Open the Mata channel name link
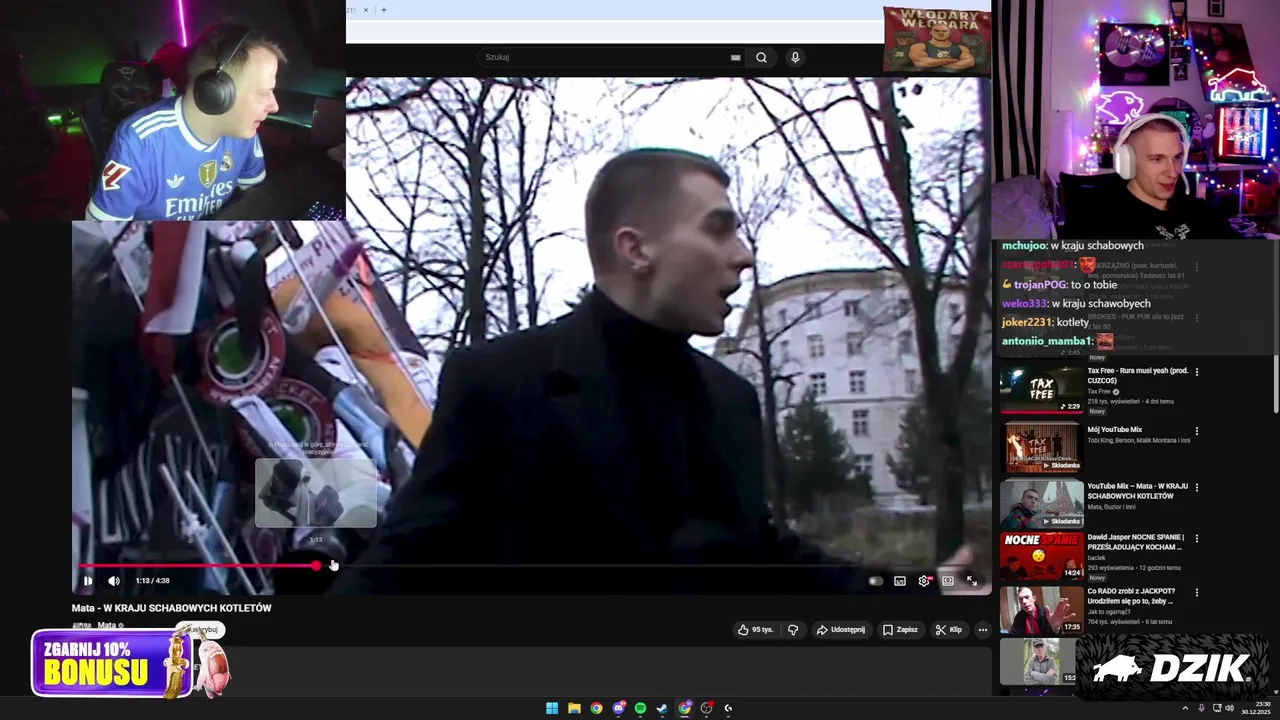This screenshot has height=720, width=1280. (106, 626)
